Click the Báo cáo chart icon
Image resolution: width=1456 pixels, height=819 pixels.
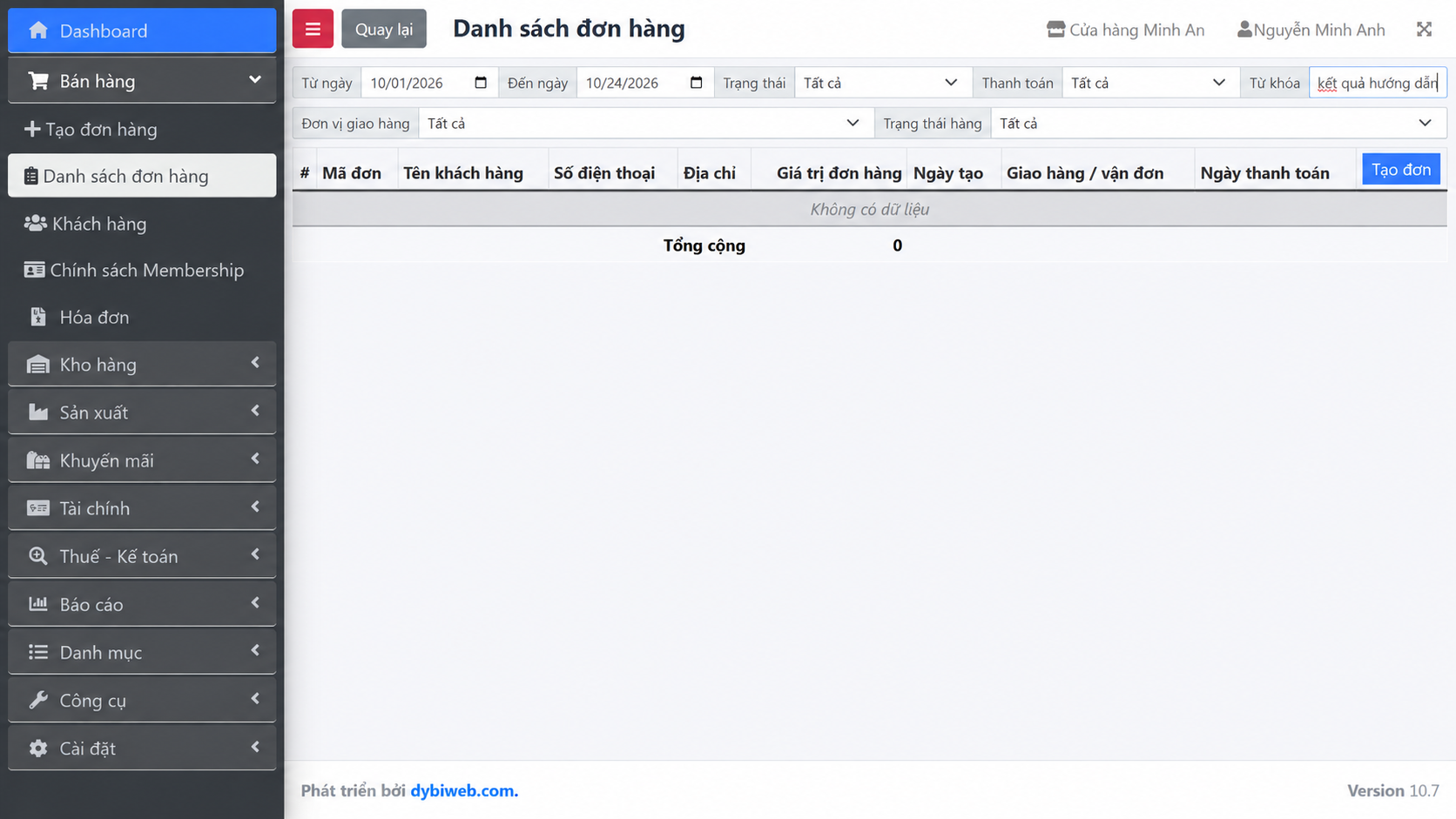click(x=38, y=604)
